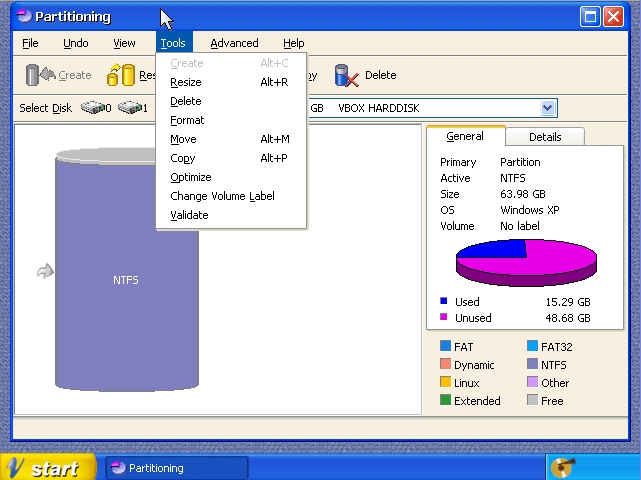Click the NTFS color swatch in legend
The height and width of the screenshot is (480, 641).
(x=532, y=365)
